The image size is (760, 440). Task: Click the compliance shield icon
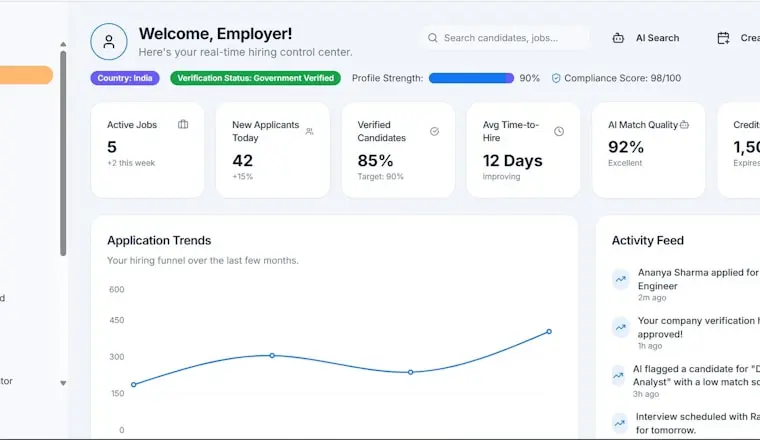pyautogui.click(x=556, y=78)
